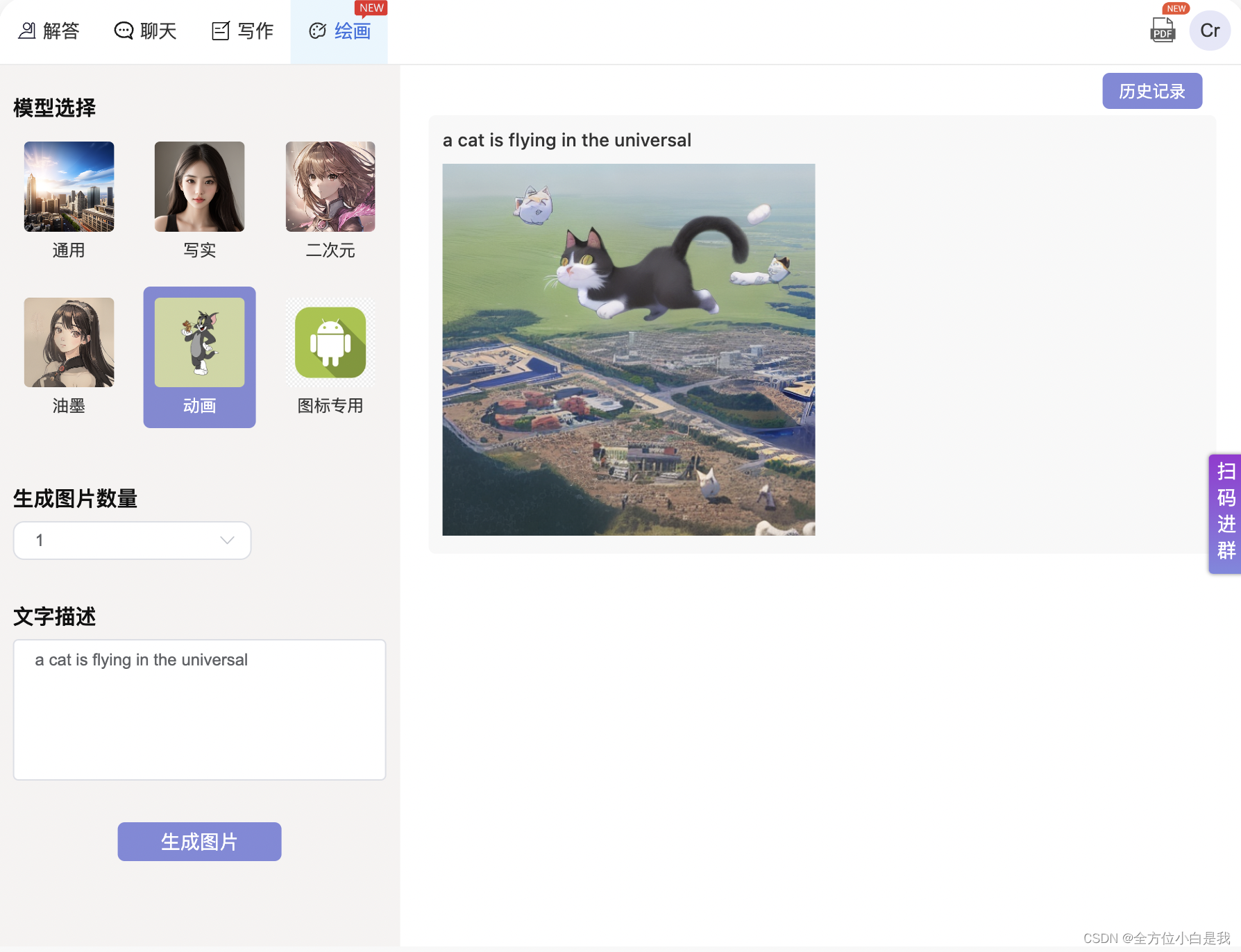Click the 油墨 label text

pos(69,406)
